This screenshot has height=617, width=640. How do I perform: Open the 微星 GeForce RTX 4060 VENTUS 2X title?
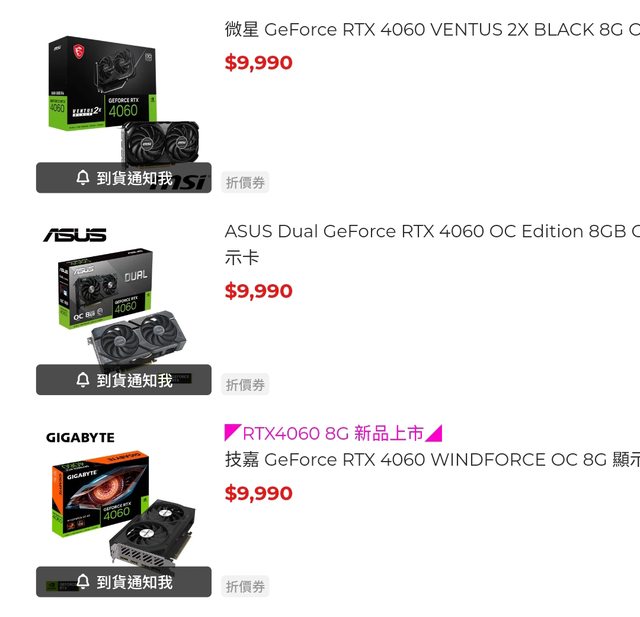coord(432,30)
